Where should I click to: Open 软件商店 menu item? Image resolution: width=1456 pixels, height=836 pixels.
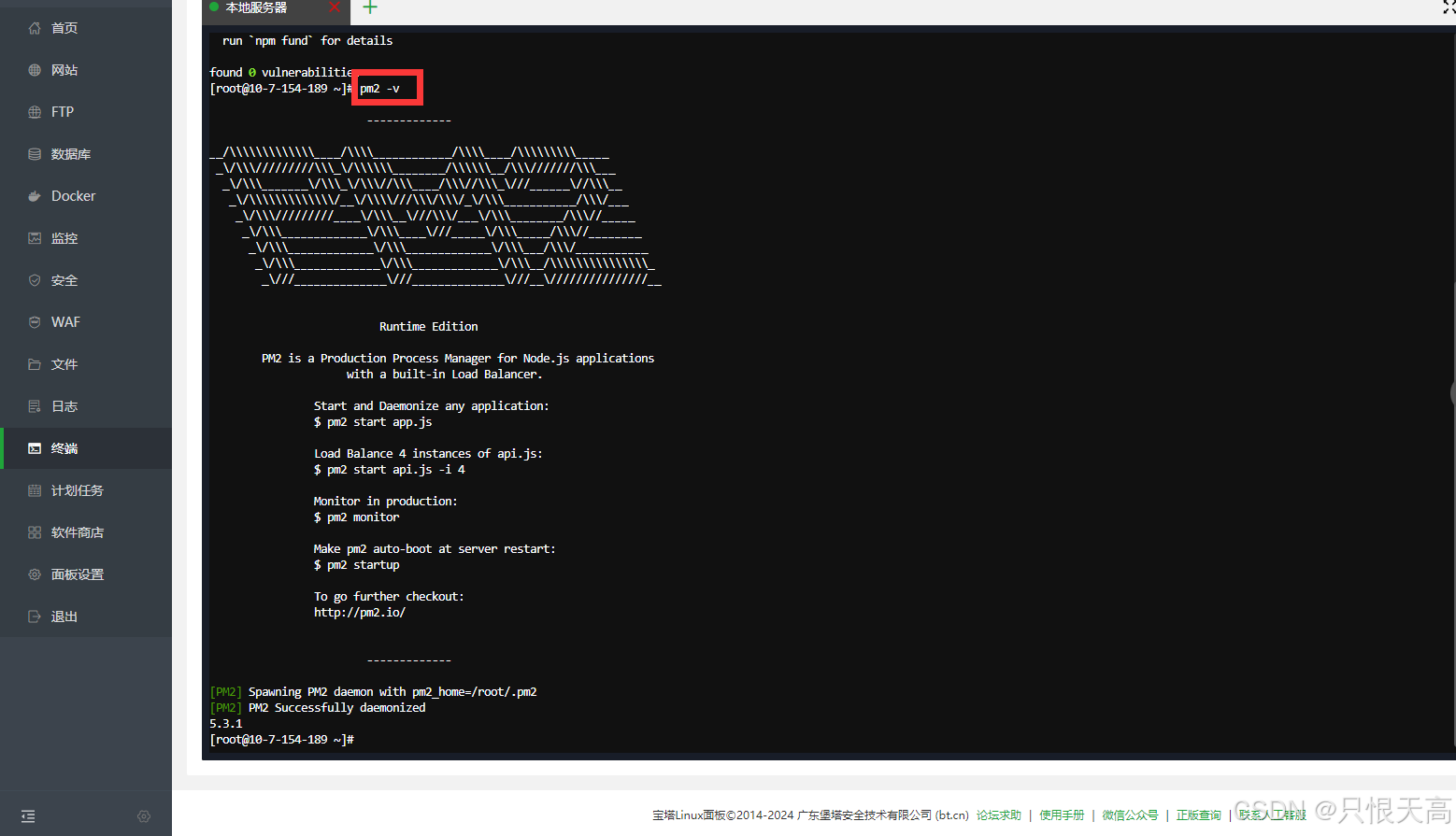pyautogui.click(x=86, y=532)
